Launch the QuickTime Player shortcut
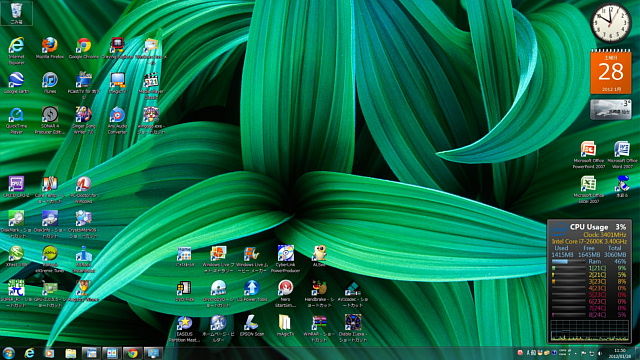Screen dimensions: 640x360 click(16, 120)
